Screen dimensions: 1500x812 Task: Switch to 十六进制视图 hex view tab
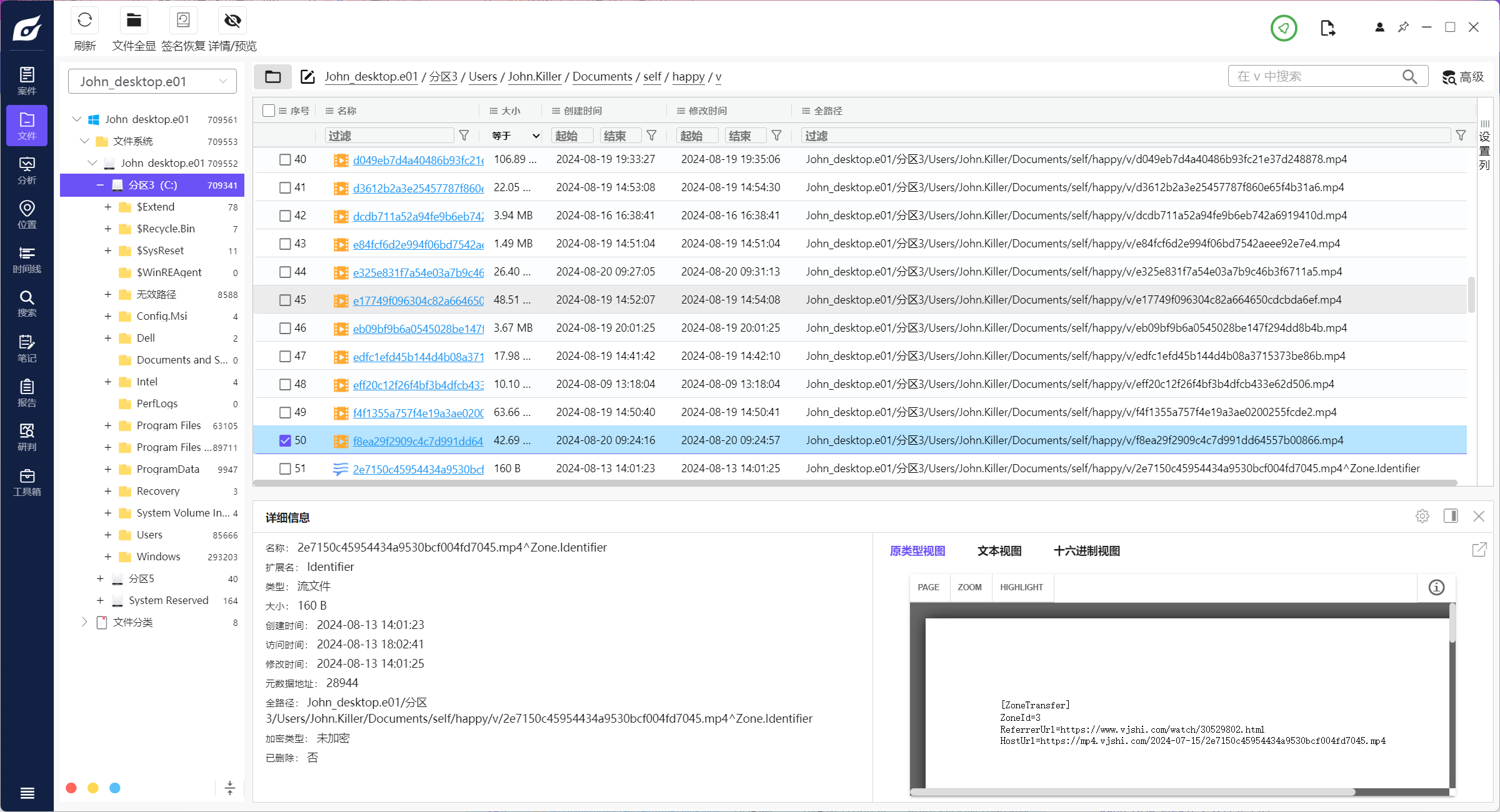point(1086,550)
